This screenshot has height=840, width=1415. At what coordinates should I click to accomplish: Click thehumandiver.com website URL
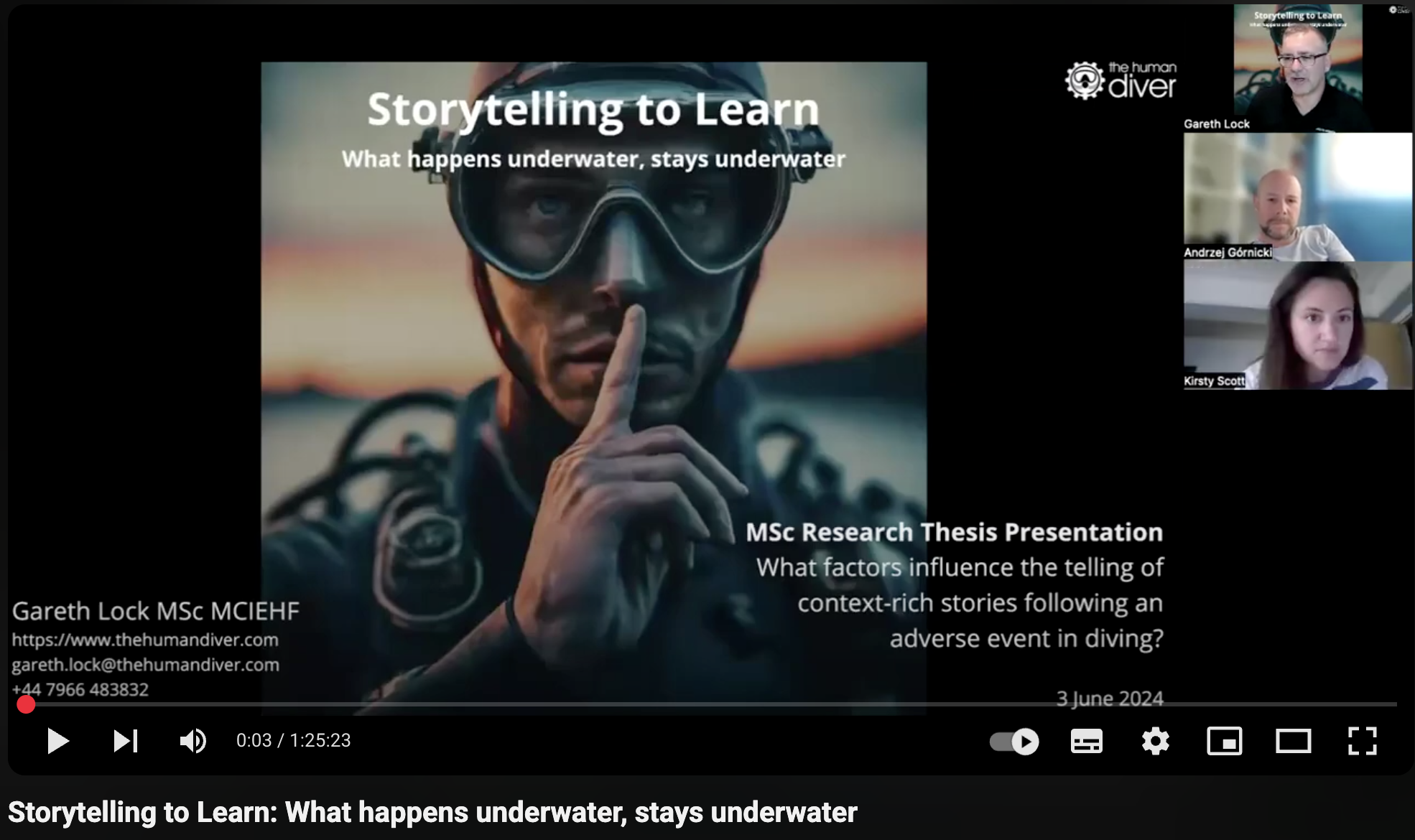click(145, 640)
